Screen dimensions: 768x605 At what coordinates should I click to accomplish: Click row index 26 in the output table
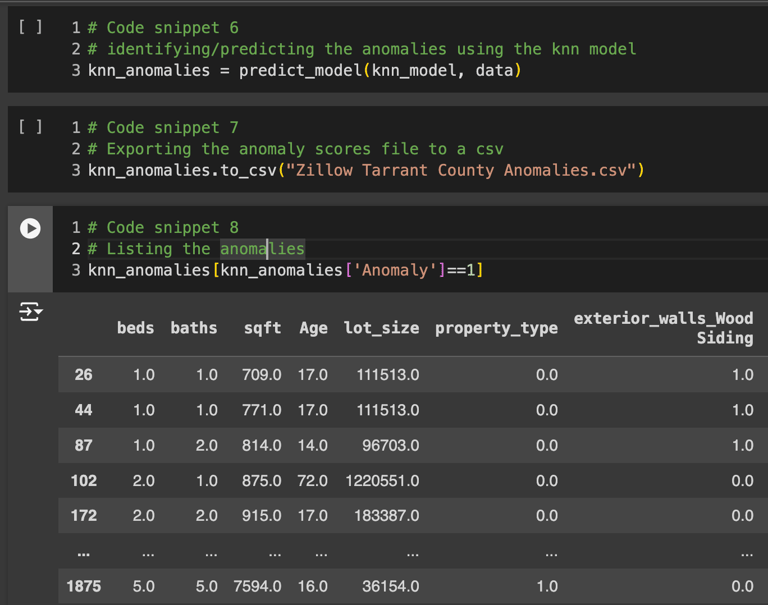coord(83,375)
